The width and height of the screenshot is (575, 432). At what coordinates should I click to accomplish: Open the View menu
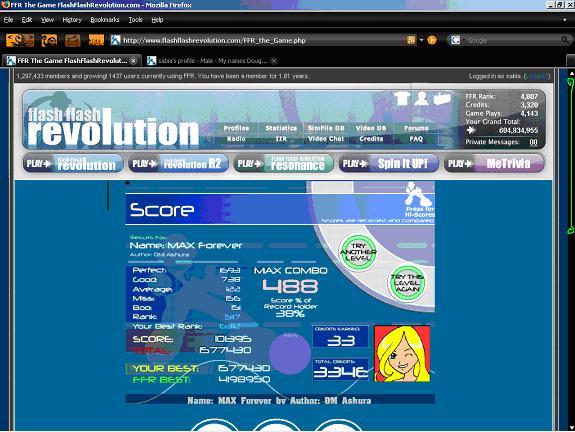tap(47, 20)
